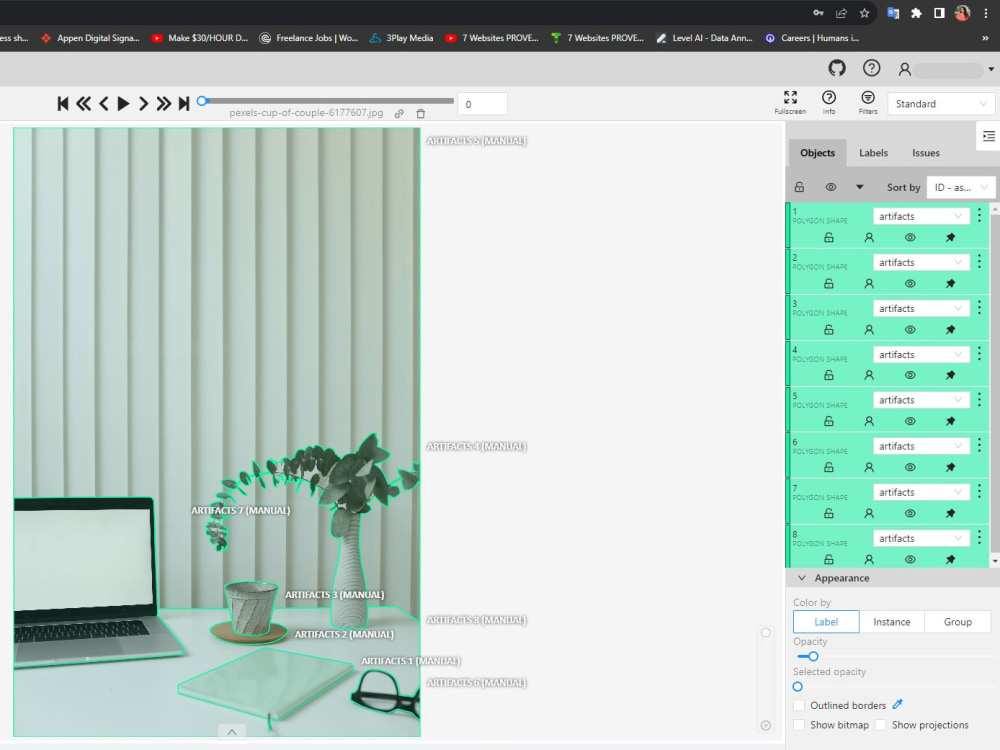
Task: Hide object 3 with its eye icon
Action: (x=910, y=330)
